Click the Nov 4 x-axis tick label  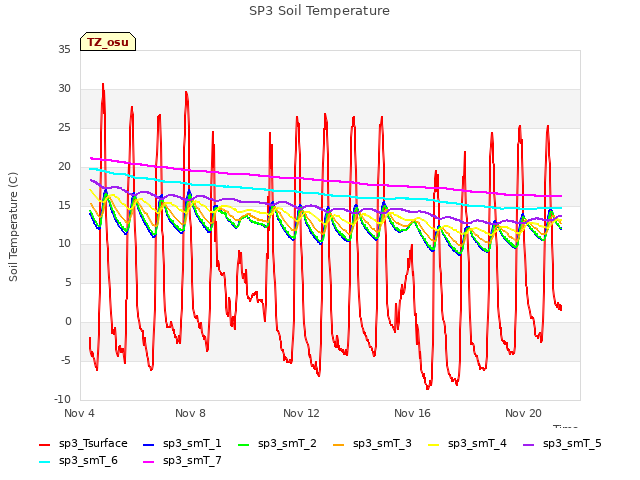pyautogui.click(x=79, y=413)
